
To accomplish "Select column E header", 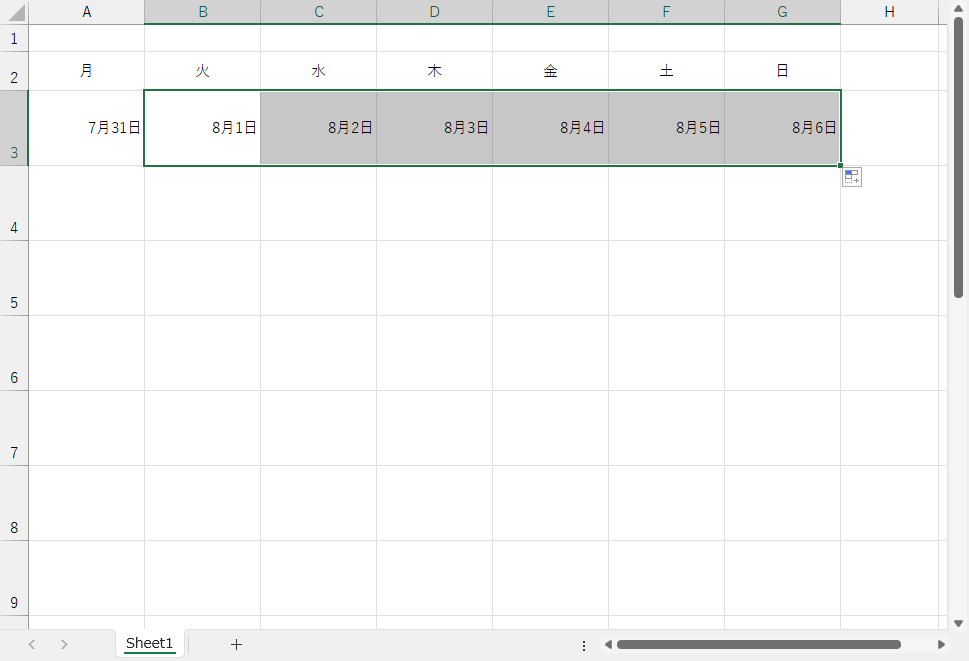I will (551, 12).
